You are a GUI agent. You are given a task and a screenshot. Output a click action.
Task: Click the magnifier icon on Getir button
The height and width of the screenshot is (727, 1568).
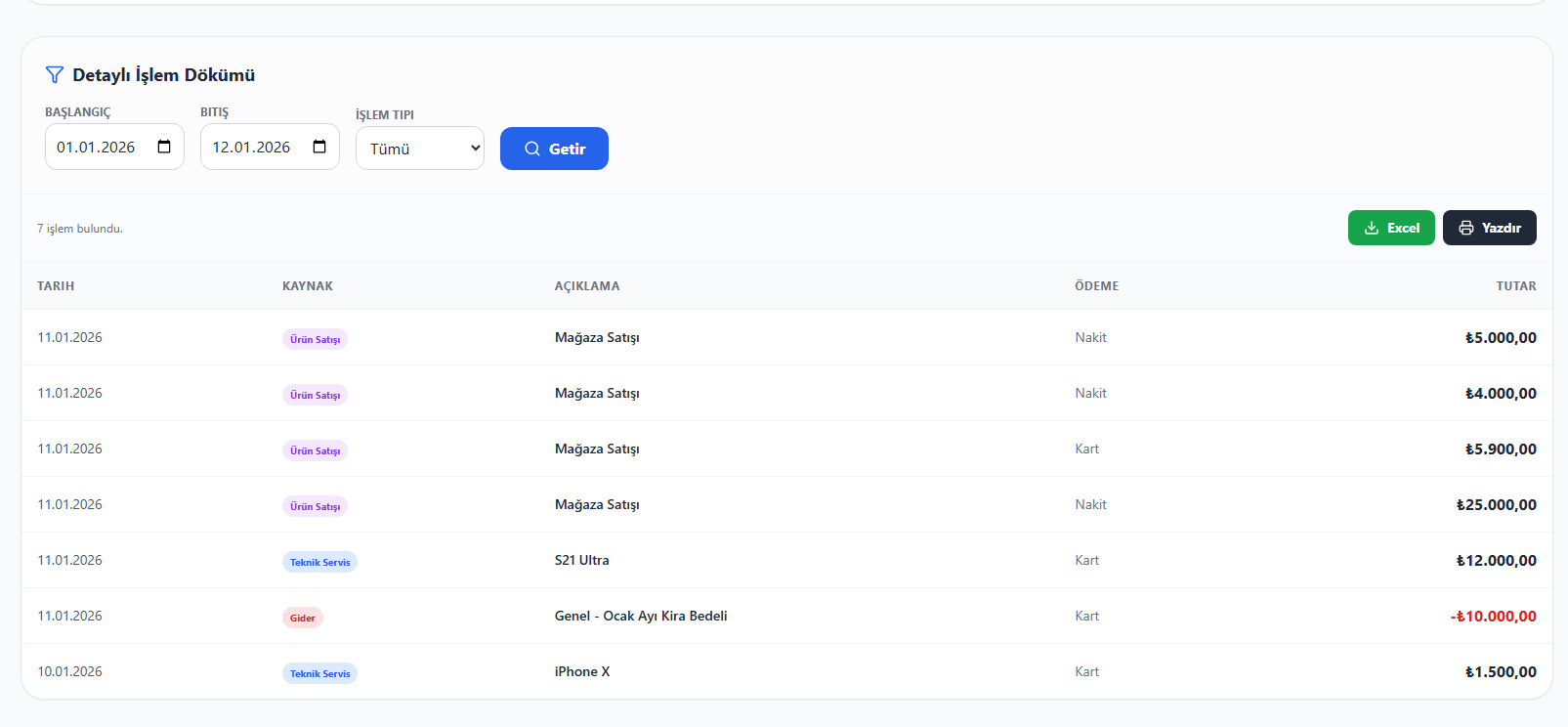532,149
